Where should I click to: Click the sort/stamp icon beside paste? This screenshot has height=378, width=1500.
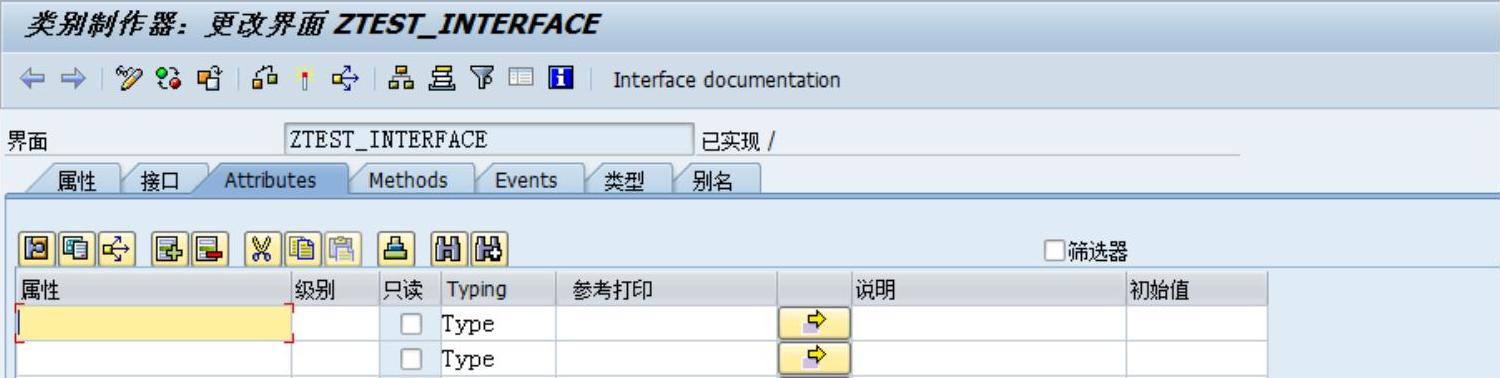(395, 250)
